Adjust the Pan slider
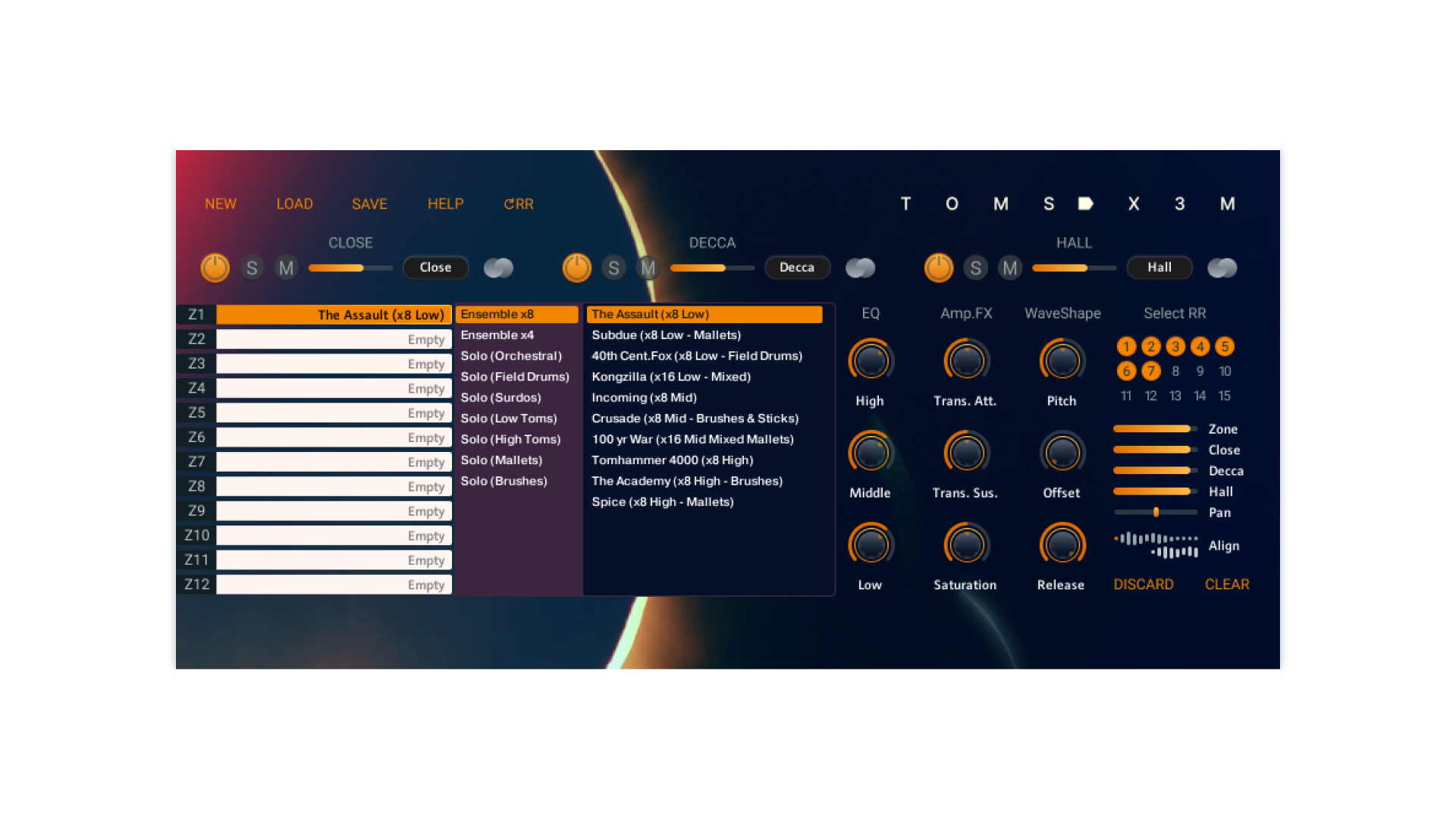 coord(1156,512)
